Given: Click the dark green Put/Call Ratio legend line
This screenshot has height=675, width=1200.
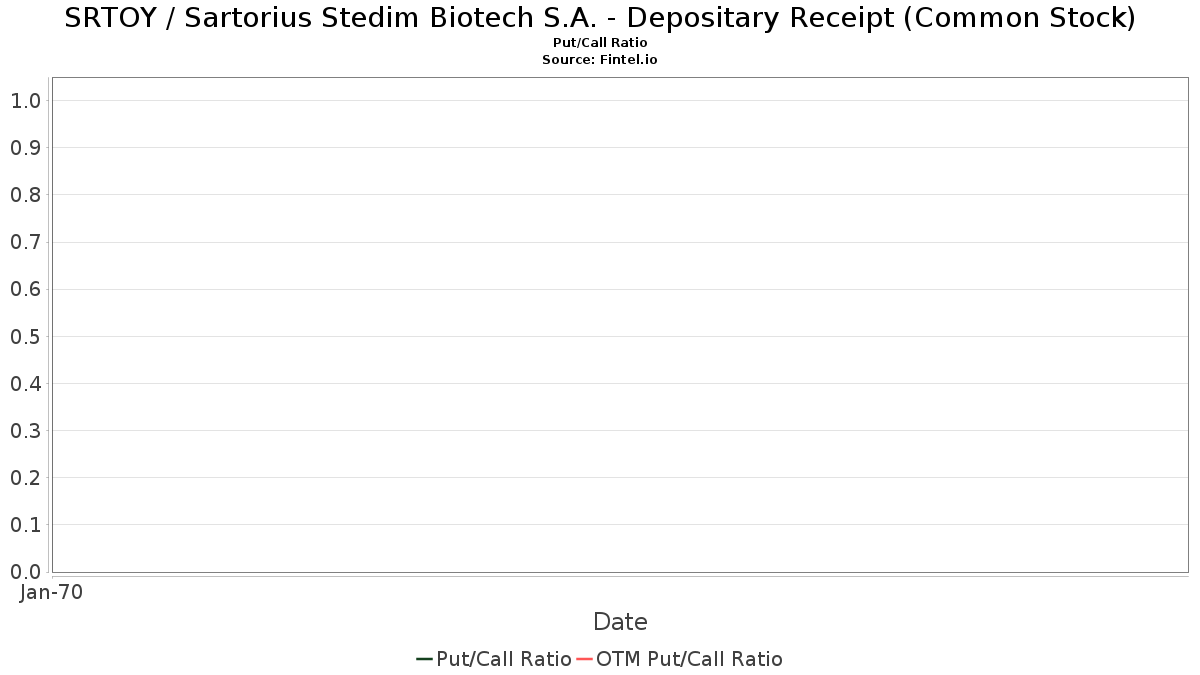Looking at the screenshot, I should [424, 659].
